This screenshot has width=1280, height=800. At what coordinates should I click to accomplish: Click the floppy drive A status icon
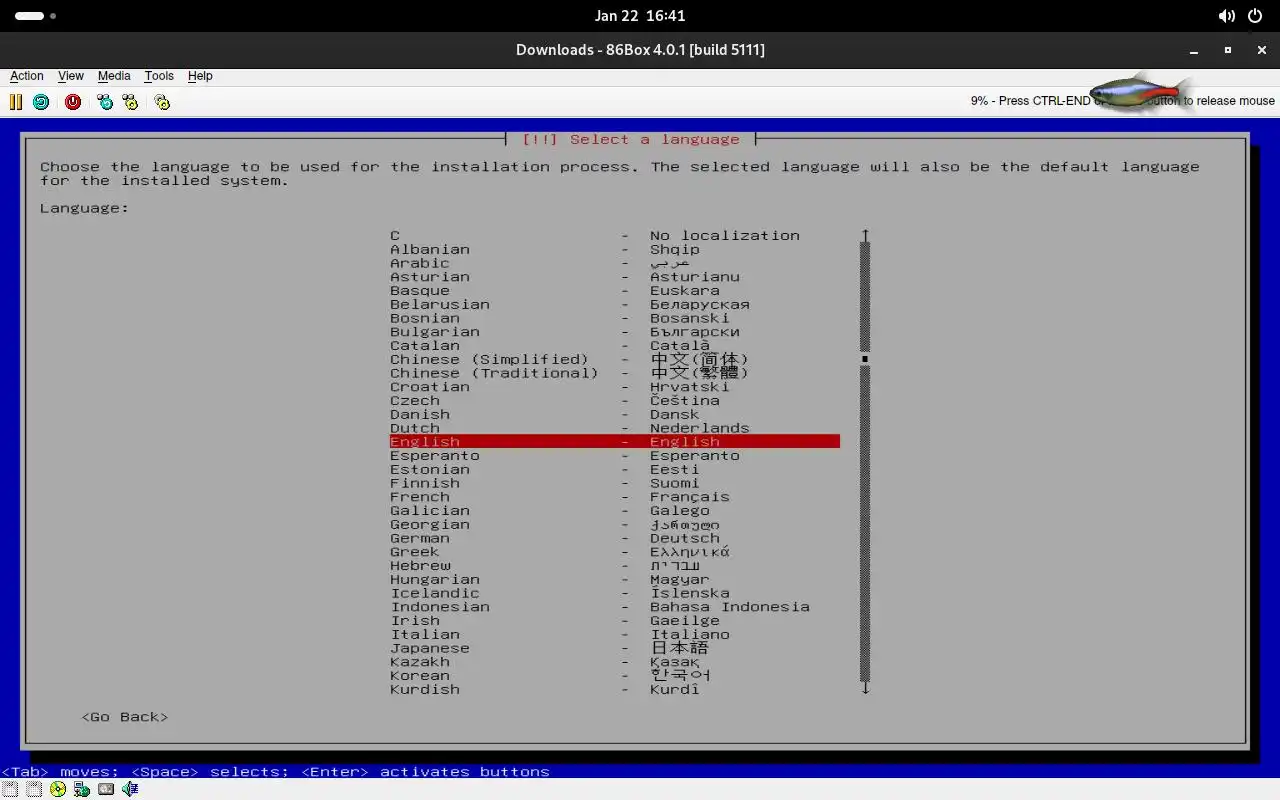point(10,790)
